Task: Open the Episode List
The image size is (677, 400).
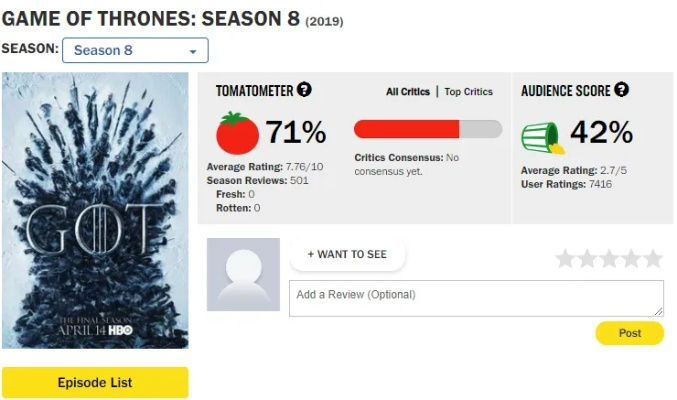Action: coord(95,382)
